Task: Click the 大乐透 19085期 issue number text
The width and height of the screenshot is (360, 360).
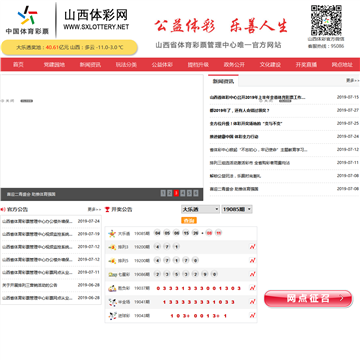Action: [142, 234]
